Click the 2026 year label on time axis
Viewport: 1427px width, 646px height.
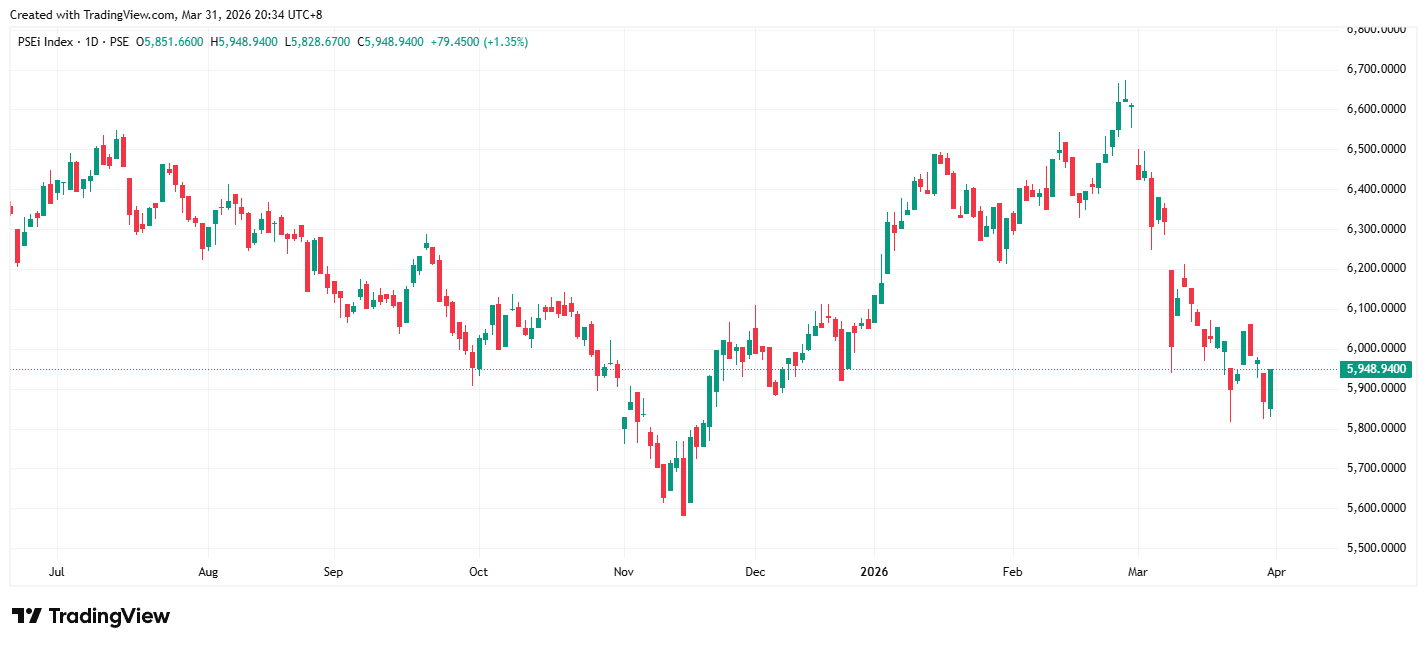coord(874,572)
